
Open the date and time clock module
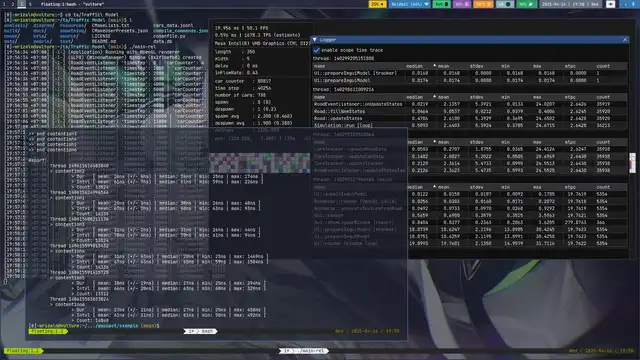pyautogui.click(x=570, y=4)
